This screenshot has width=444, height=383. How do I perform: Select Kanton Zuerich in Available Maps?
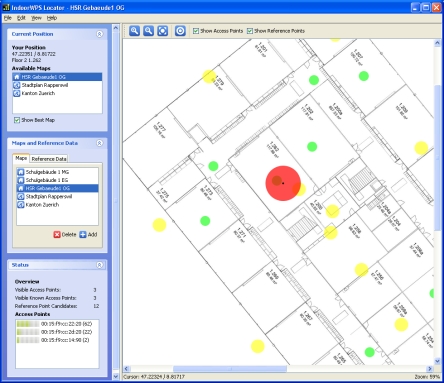coord(57,93)
